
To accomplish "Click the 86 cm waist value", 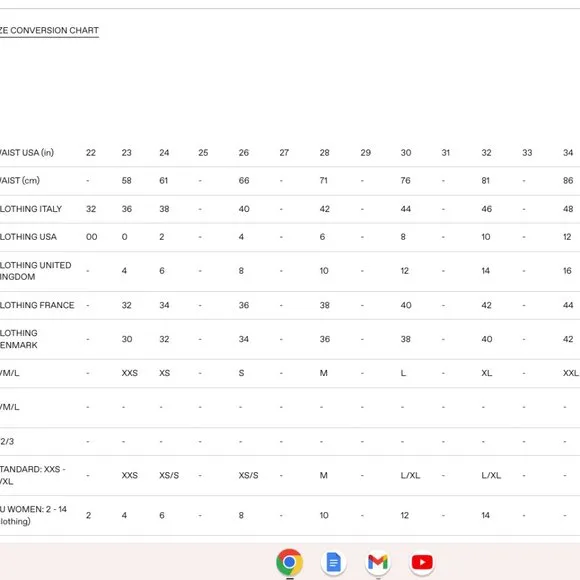I will coord(568,181).
